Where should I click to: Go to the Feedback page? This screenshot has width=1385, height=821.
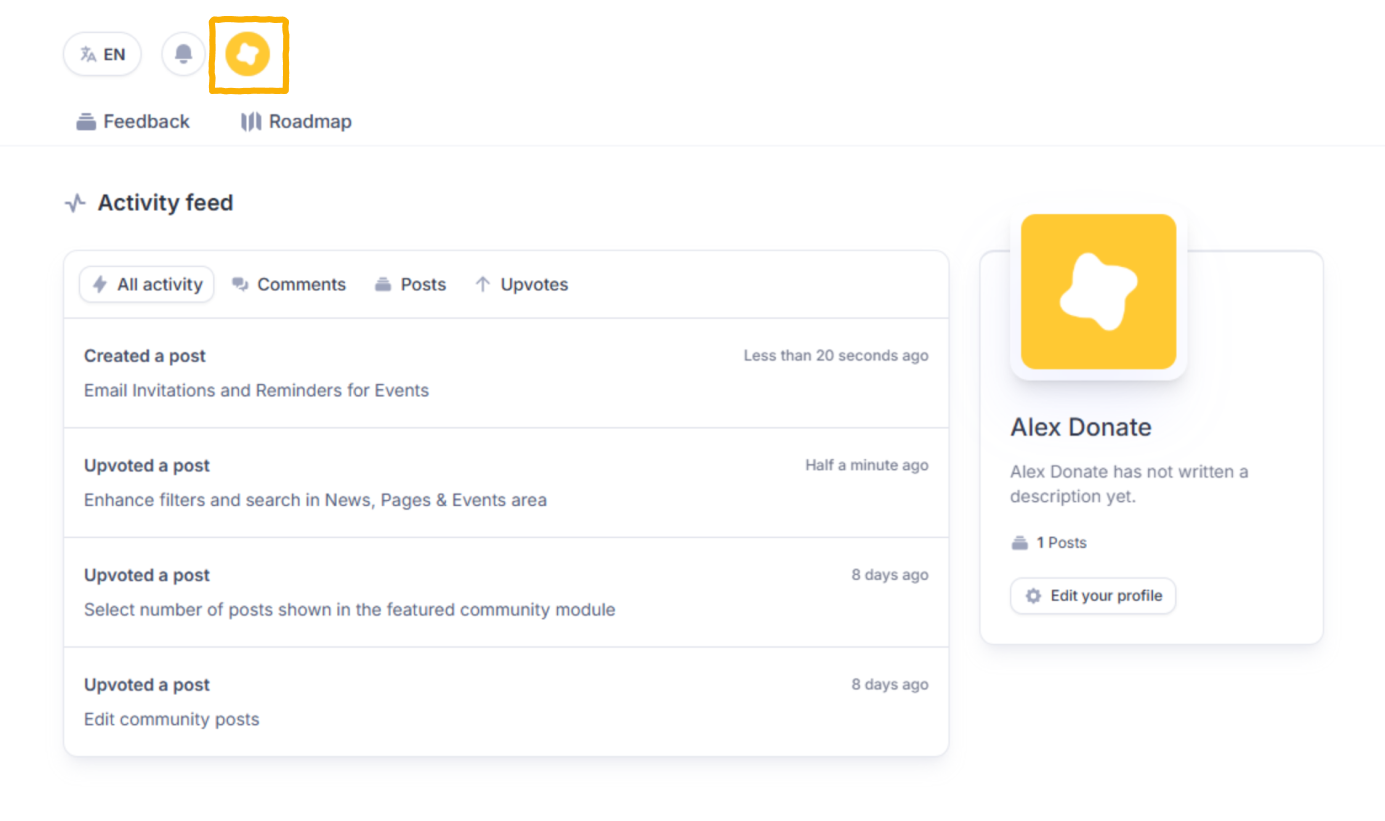point(146,122)
